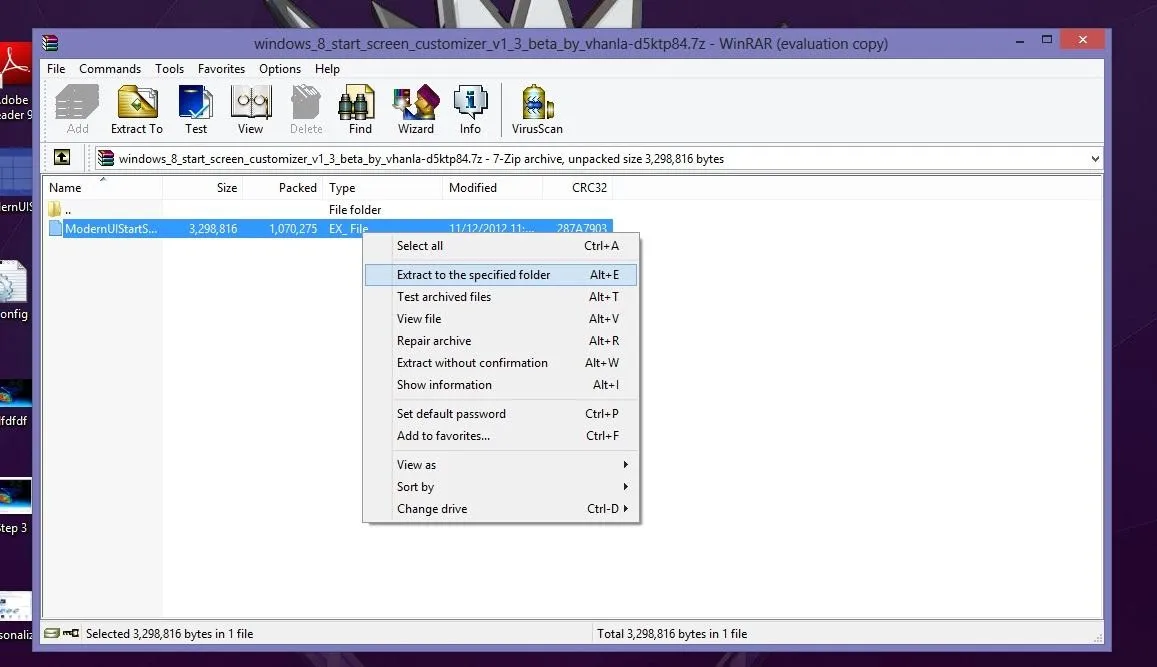Choose Repair archive
The image size is (1157, 667).
coord(502,341)
